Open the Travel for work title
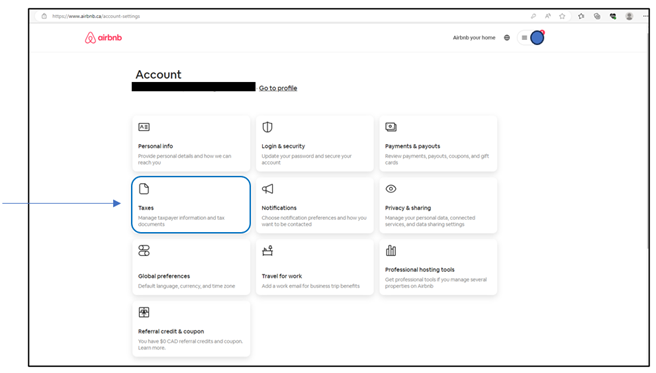 [x=282, y=276]
